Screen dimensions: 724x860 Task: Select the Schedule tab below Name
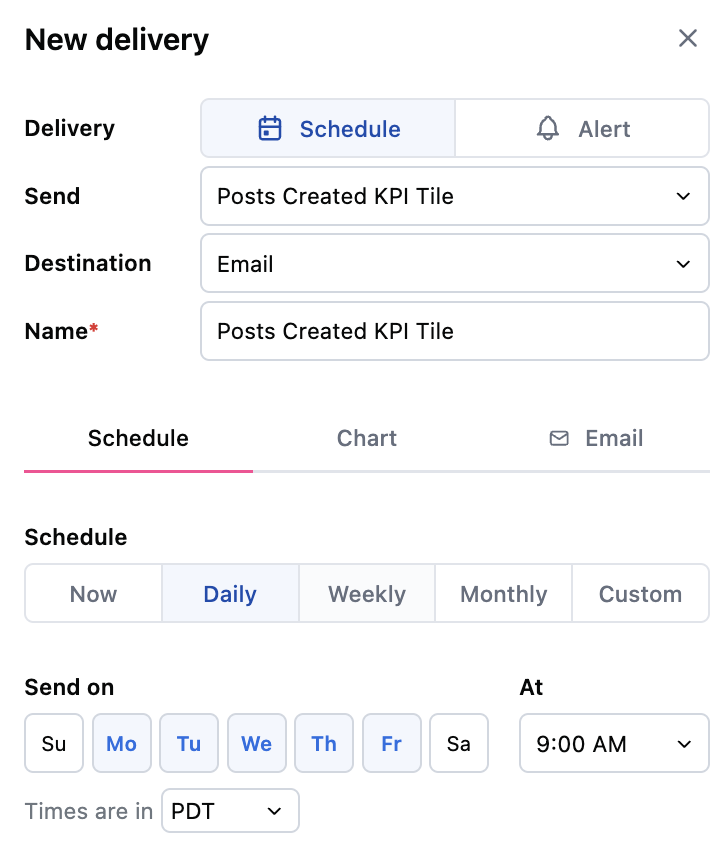tap(138, 438)
